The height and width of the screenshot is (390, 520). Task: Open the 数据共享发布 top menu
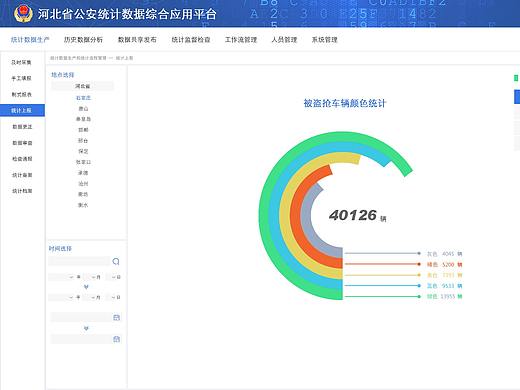137,40
